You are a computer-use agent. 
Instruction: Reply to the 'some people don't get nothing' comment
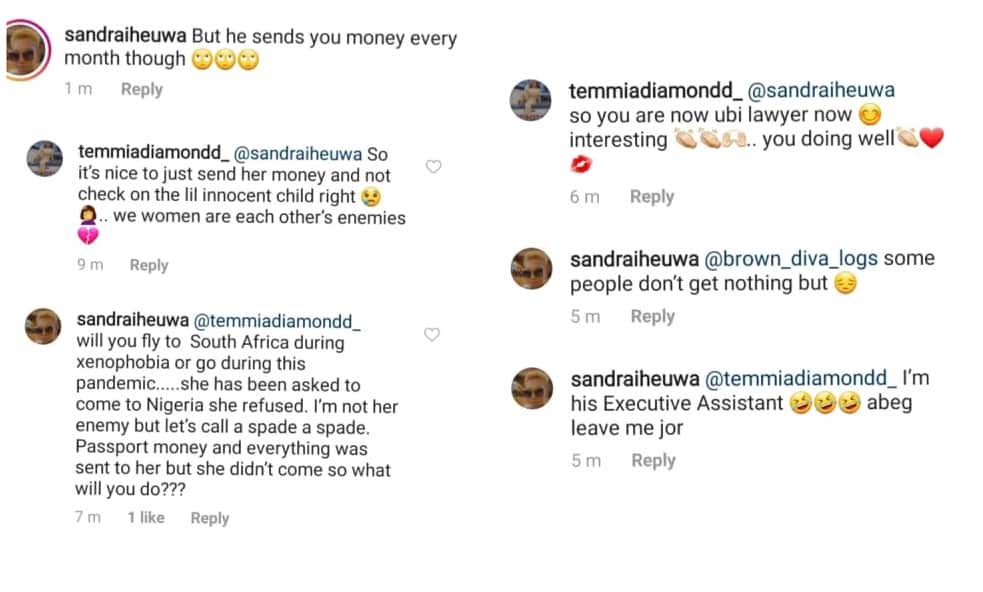tap(652, 316)
